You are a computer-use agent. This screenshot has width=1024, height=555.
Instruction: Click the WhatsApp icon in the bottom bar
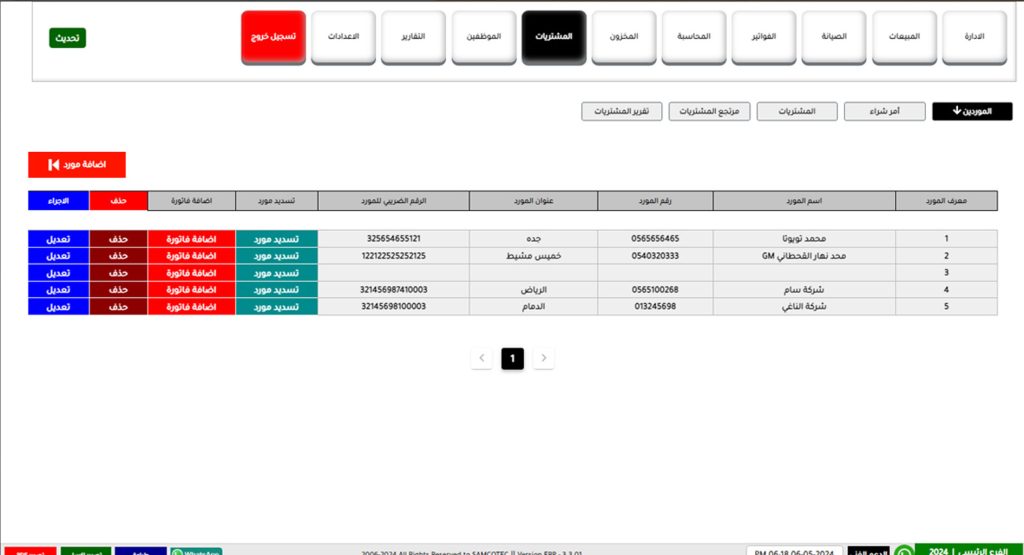coord(904,551)
